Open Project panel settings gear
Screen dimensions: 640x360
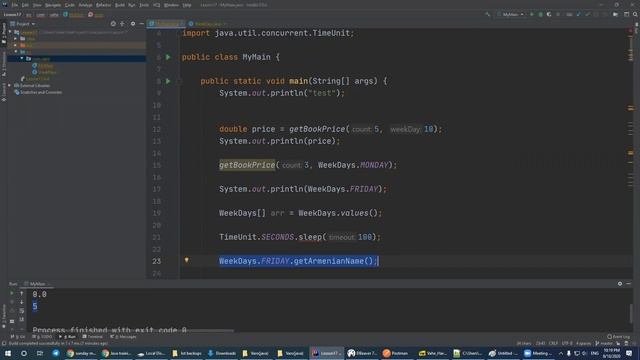tap(133, 24)
